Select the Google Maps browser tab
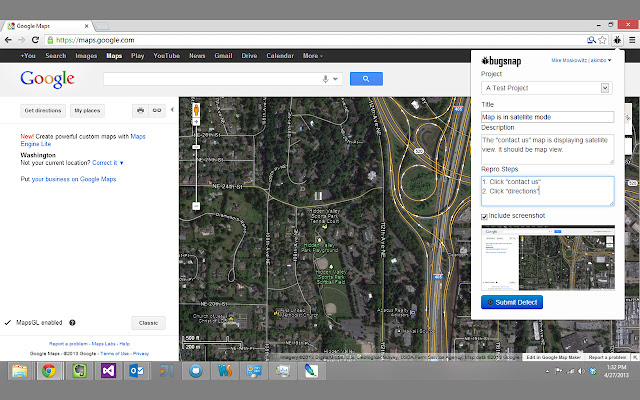Image resolution: width=640 pixels, height=400 pixels. 47,26
